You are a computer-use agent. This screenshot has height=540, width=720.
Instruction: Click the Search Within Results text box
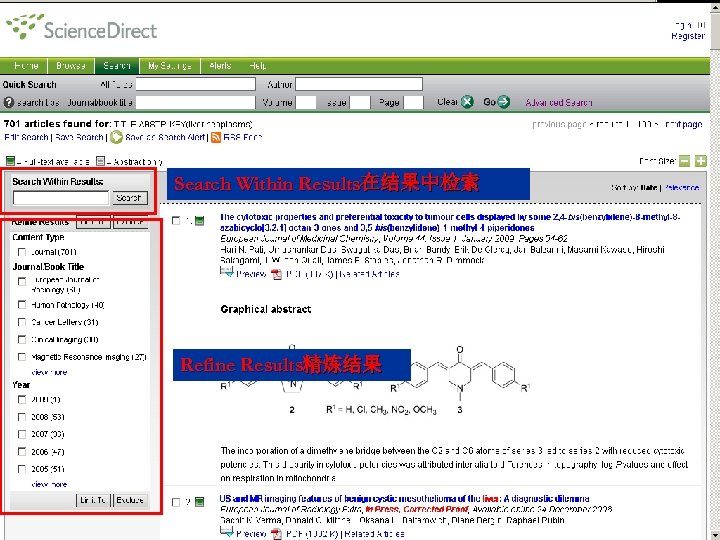[x=61, y=197]
